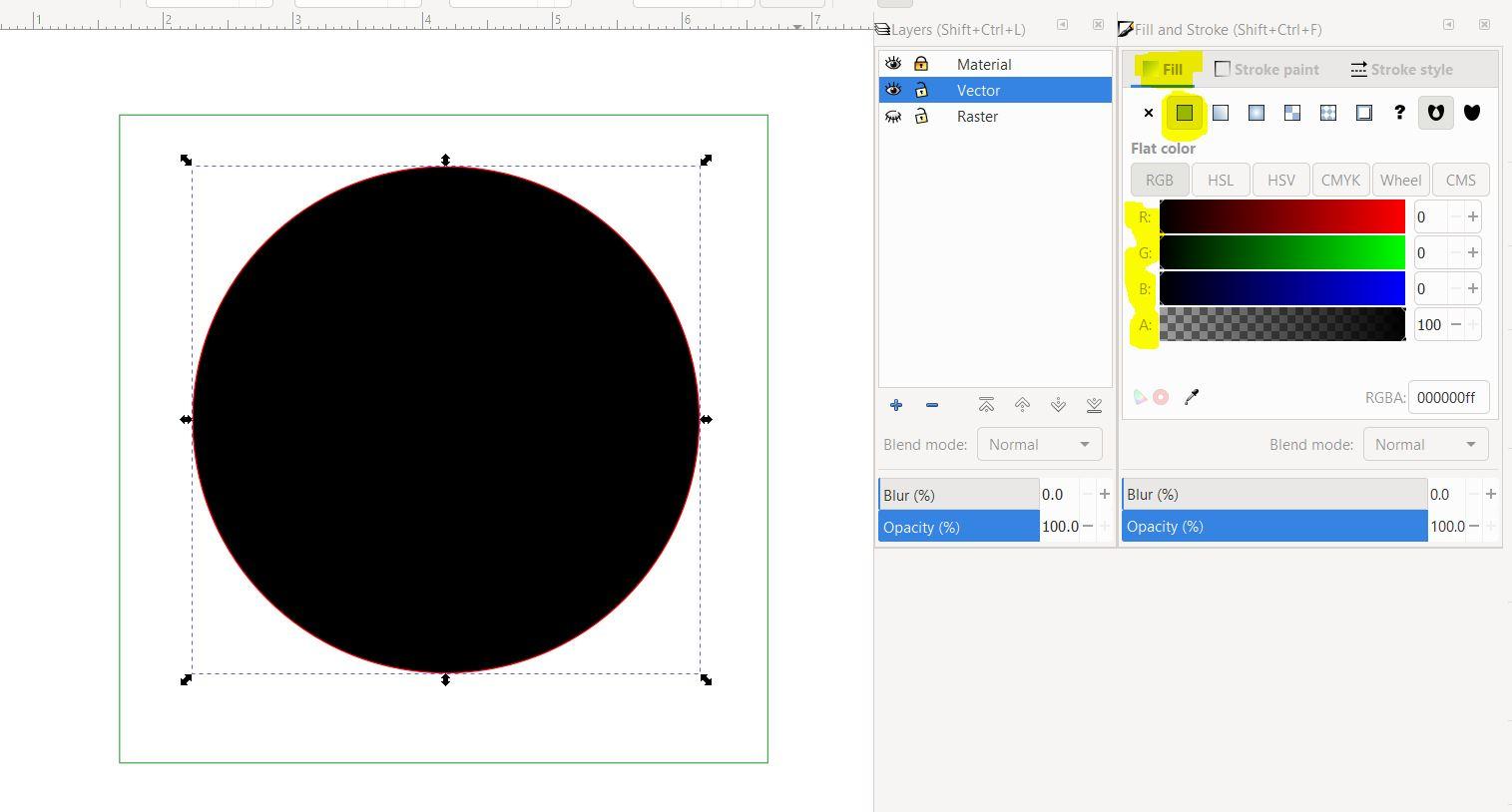Click Layers panel Blur slider bar
The width and height of the screenshot is (1512, 812).
[959, 495]
